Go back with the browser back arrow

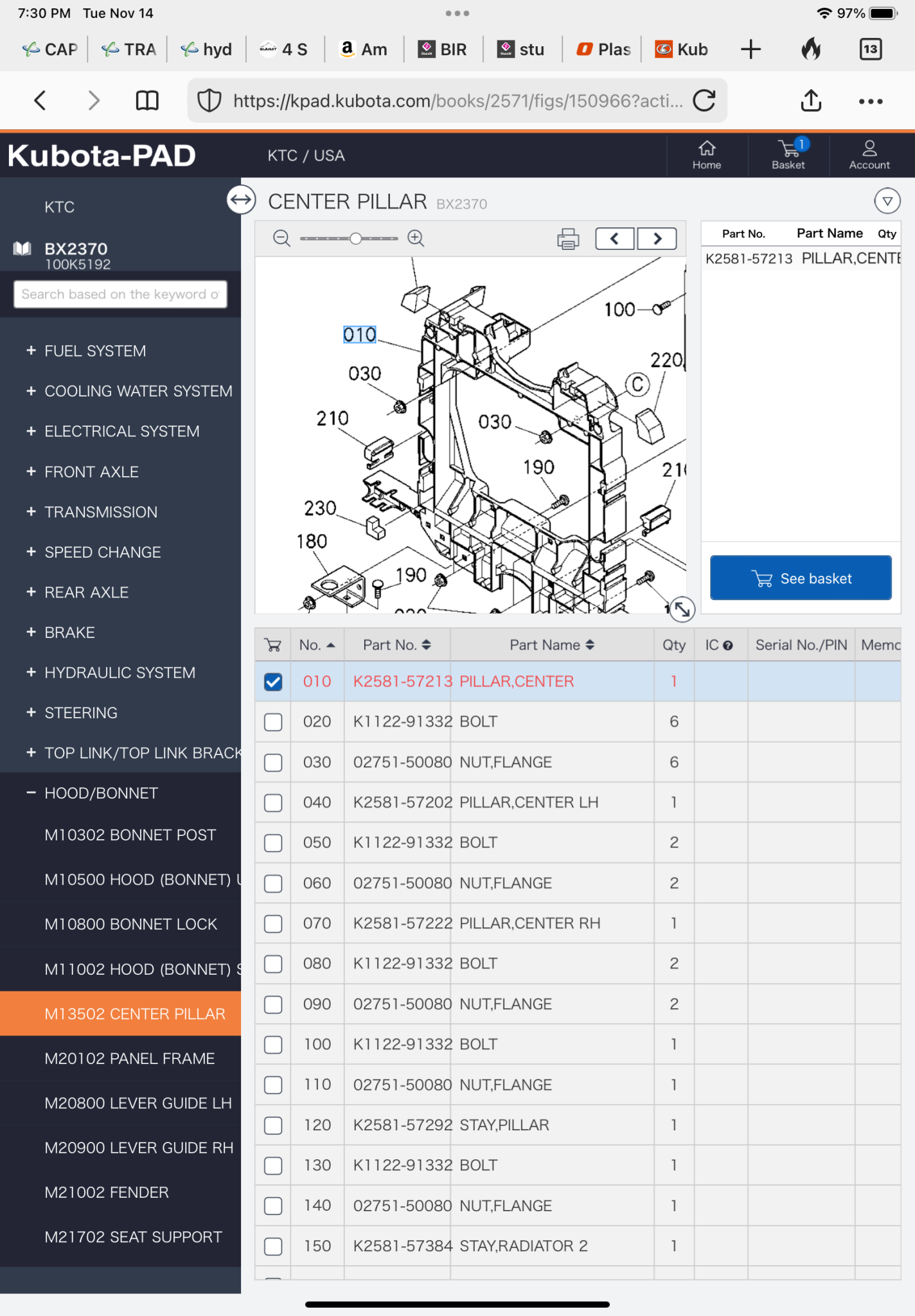coord(40,100)
